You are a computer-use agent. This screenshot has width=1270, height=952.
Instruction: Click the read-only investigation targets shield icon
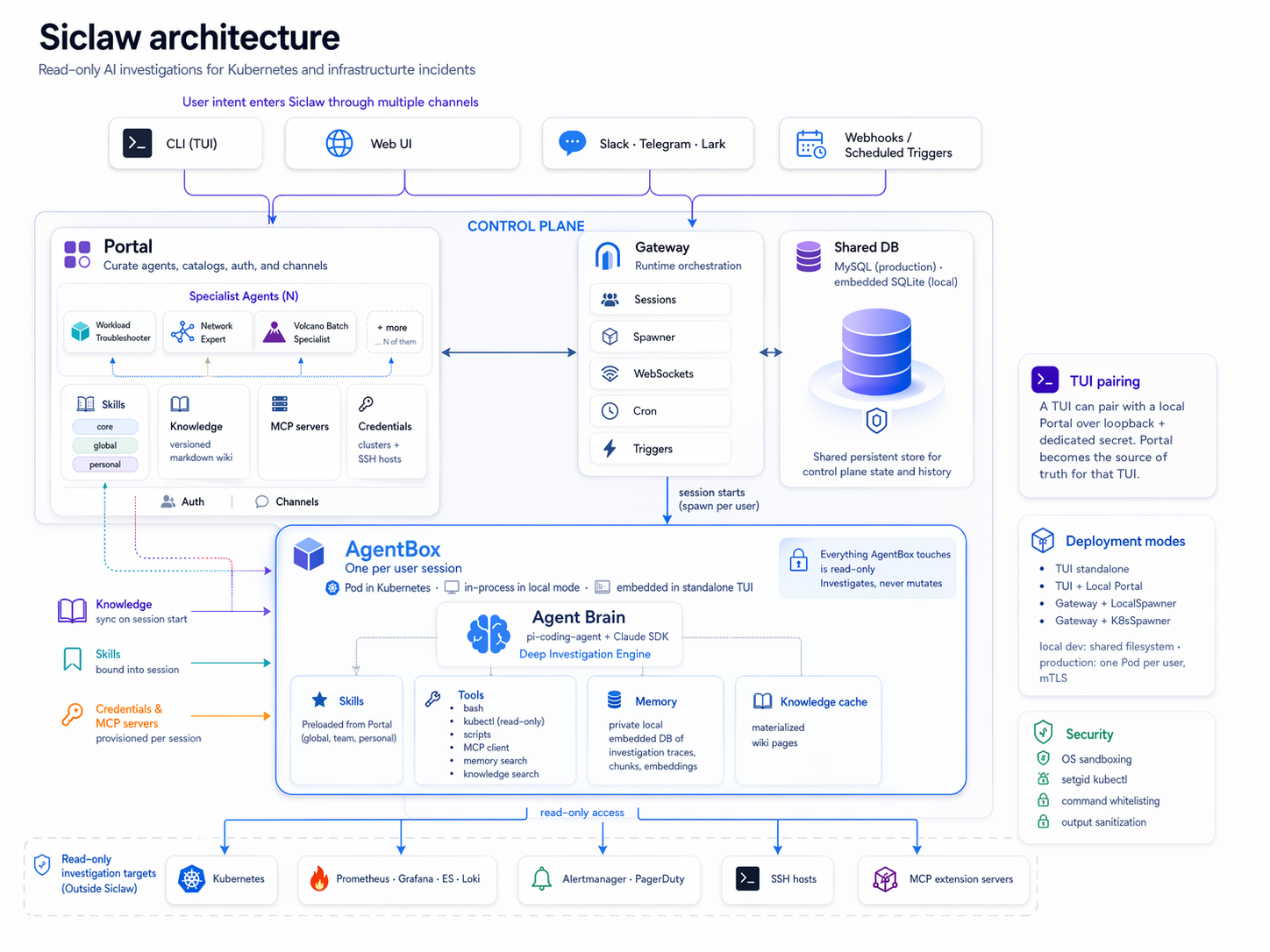(42, 865)
